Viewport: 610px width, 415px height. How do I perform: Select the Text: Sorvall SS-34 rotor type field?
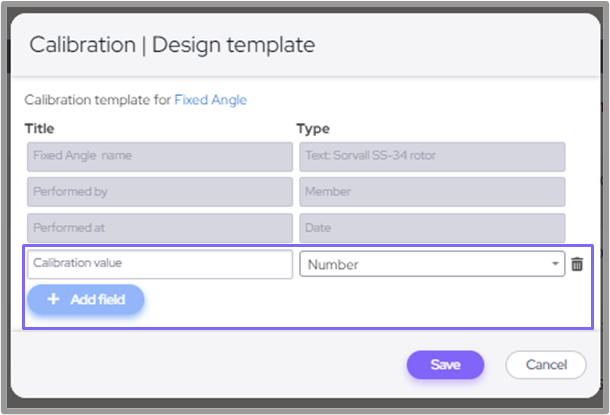[x=432, y=156]
